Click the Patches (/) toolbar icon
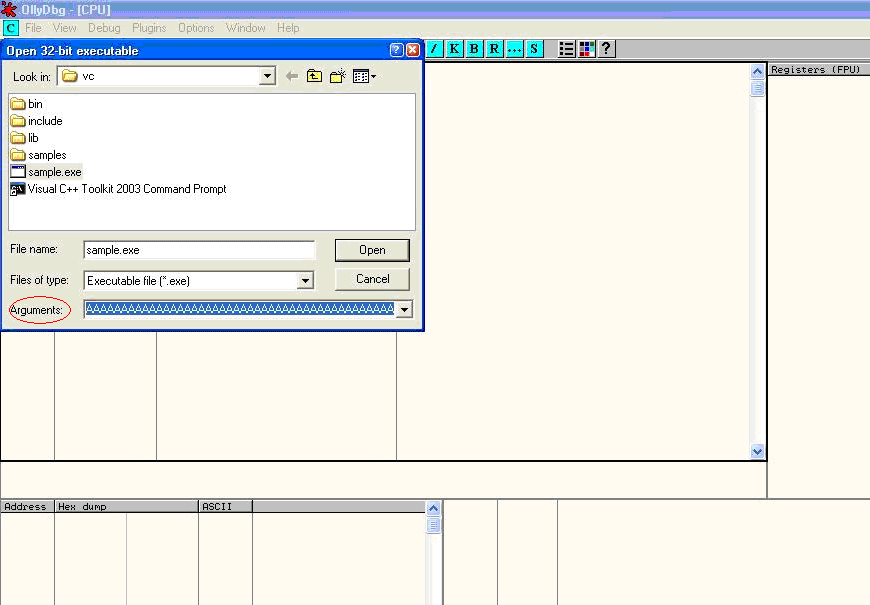The height and width of the screenshot is (605, 870). point(434,49)
